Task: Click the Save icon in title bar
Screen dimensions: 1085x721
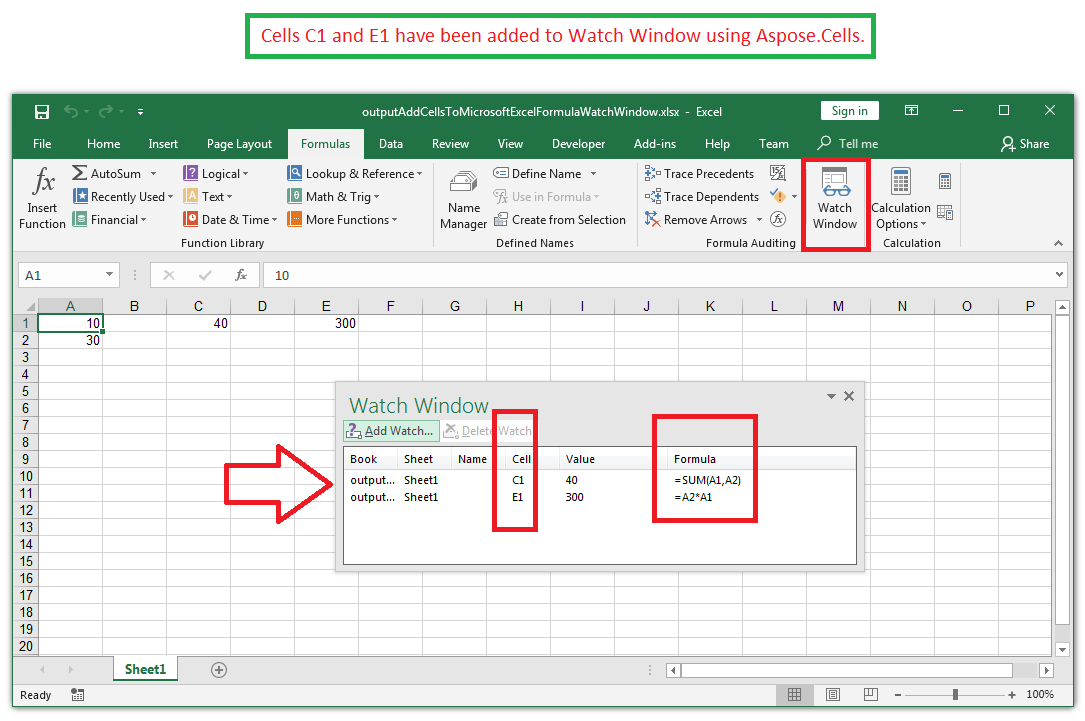Action: pos(42,112)
